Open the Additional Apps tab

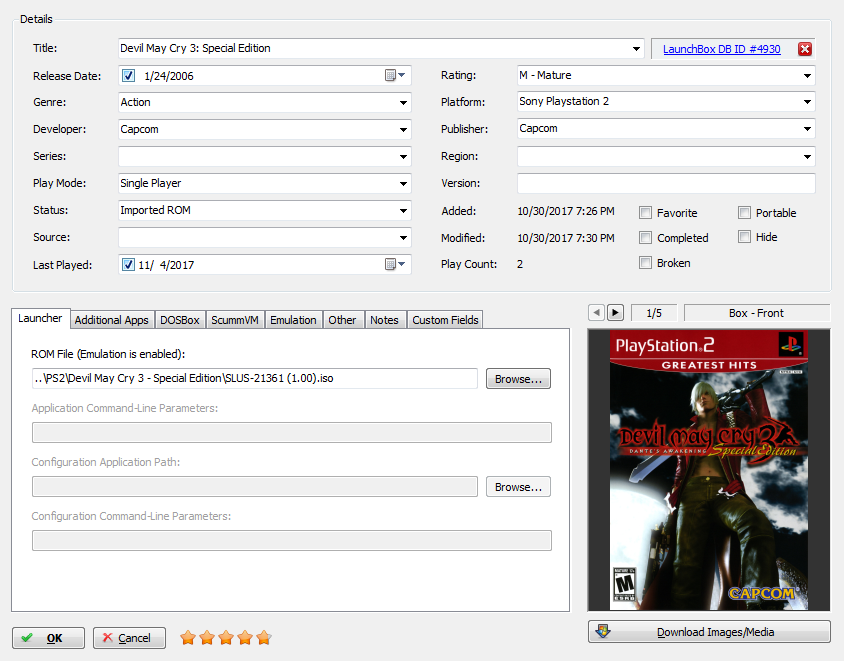pos(111,320)
